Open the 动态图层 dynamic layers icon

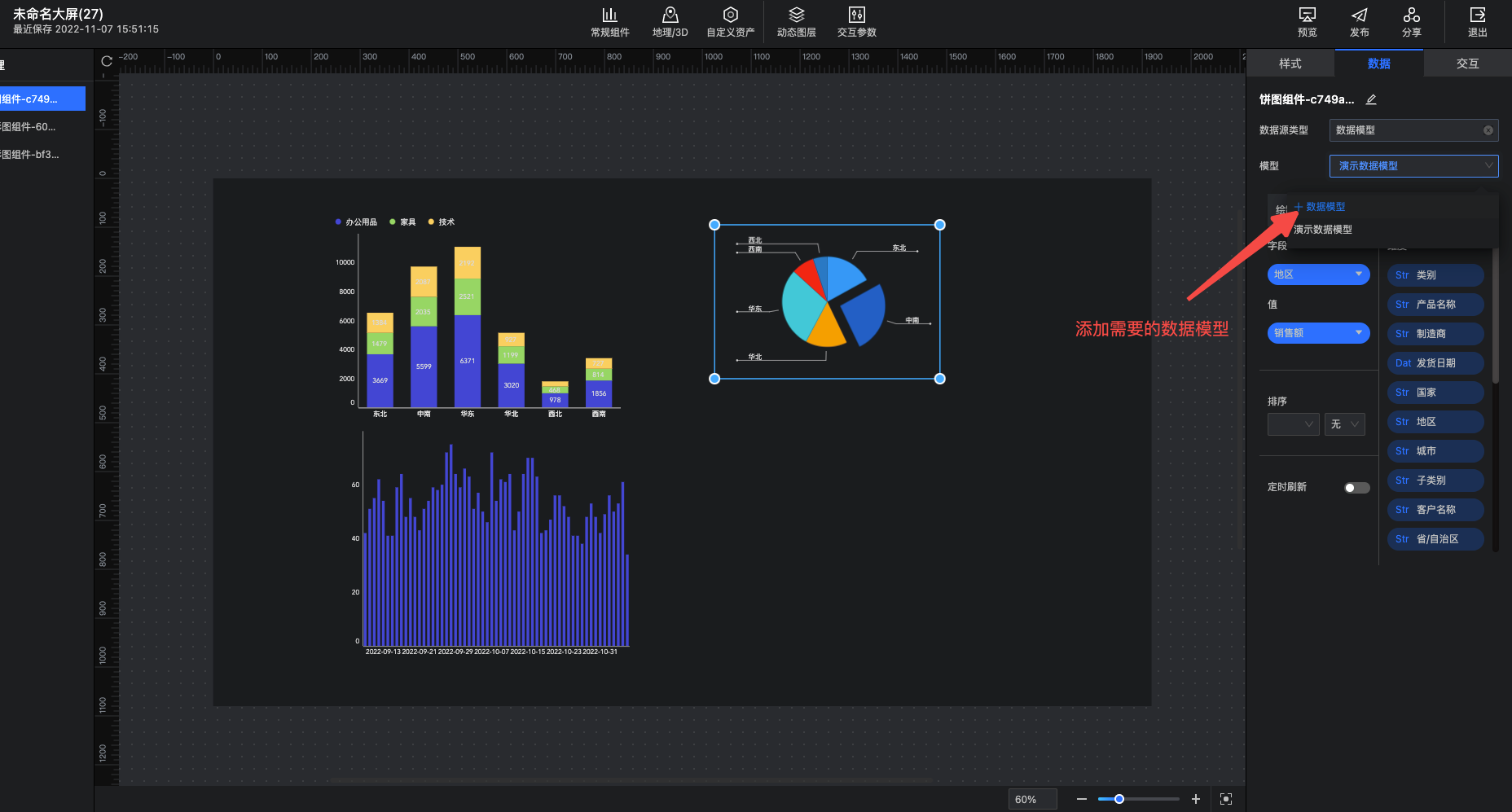(796, 15)
